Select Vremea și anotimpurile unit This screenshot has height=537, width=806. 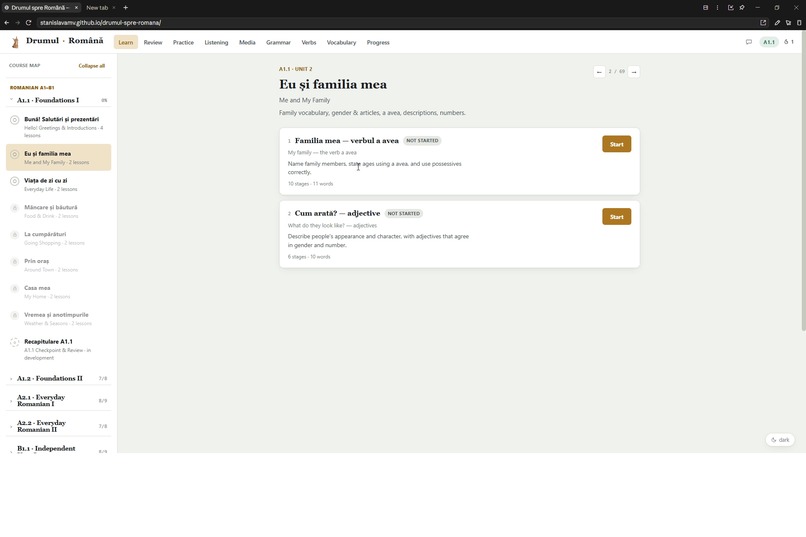tap(59, 319)
